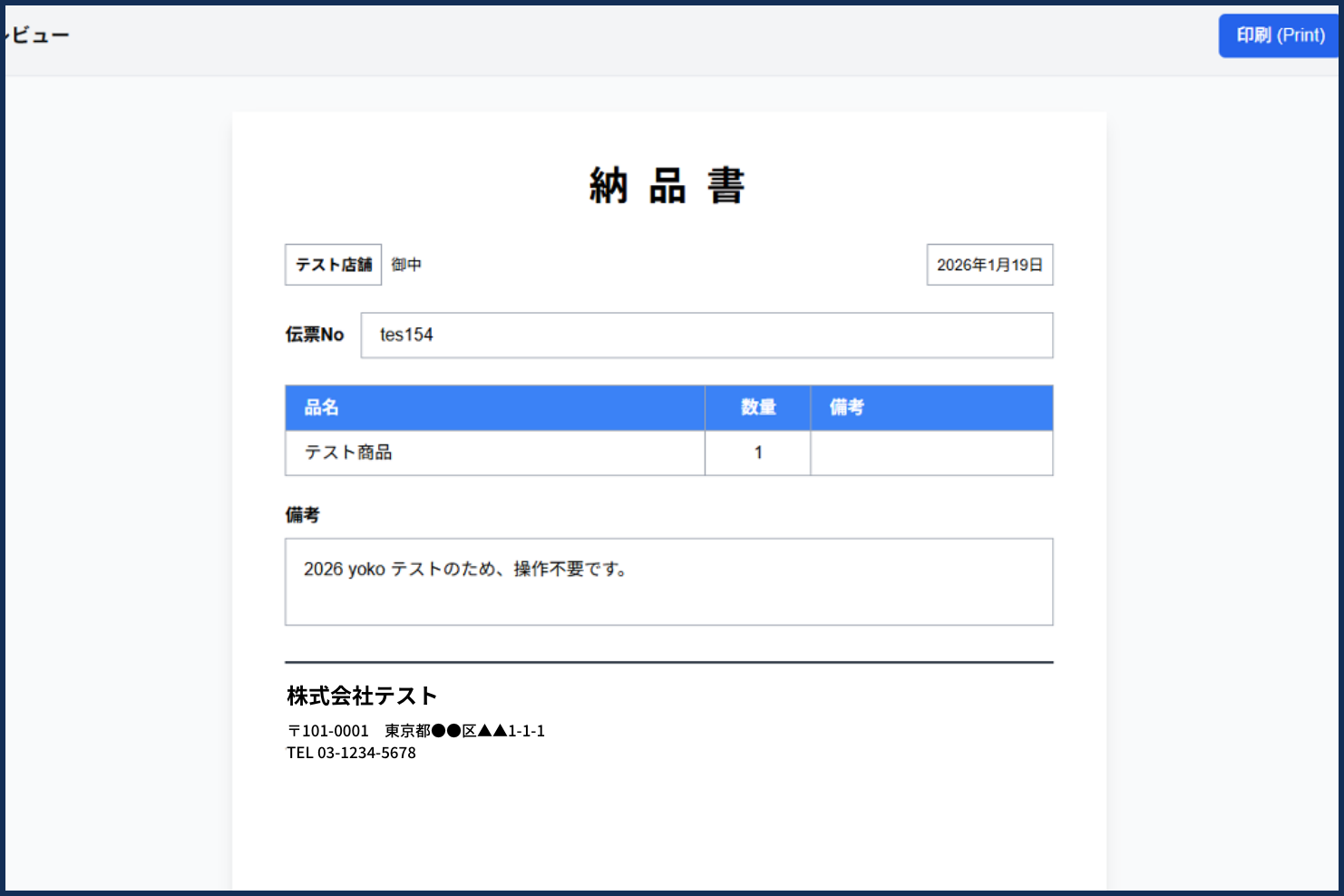Select the quantity cell showing 1

click(757, 453)
